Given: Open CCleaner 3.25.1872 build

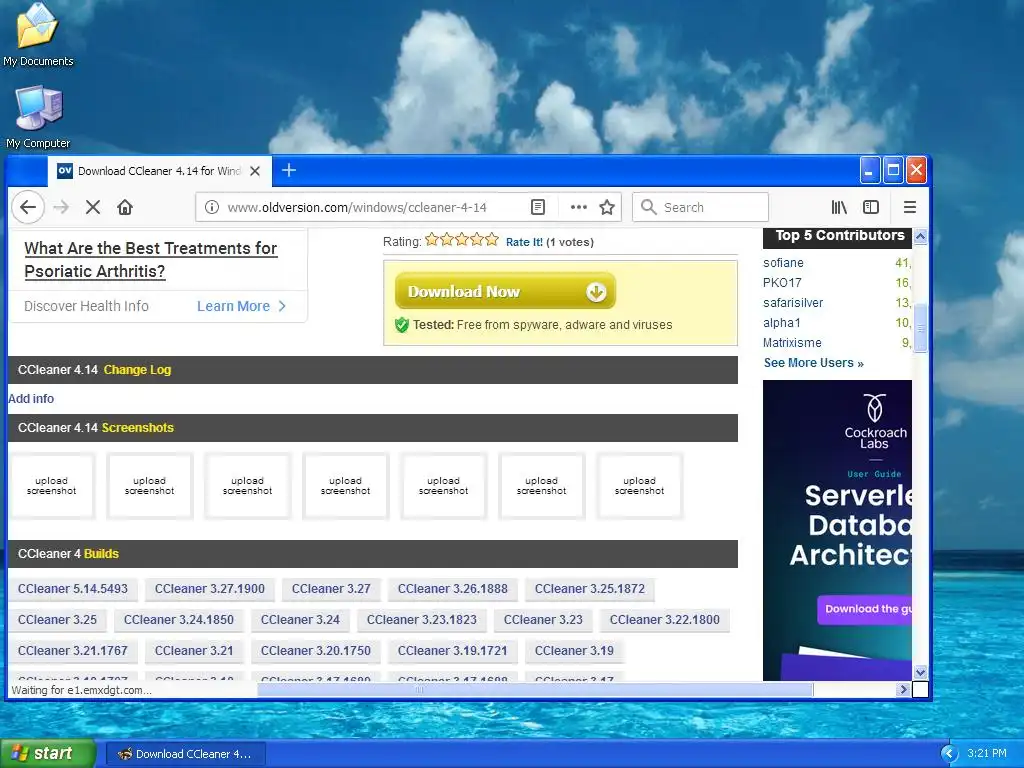Looking at the screenshot, I should pyautogui.click(x=590, y=589).
